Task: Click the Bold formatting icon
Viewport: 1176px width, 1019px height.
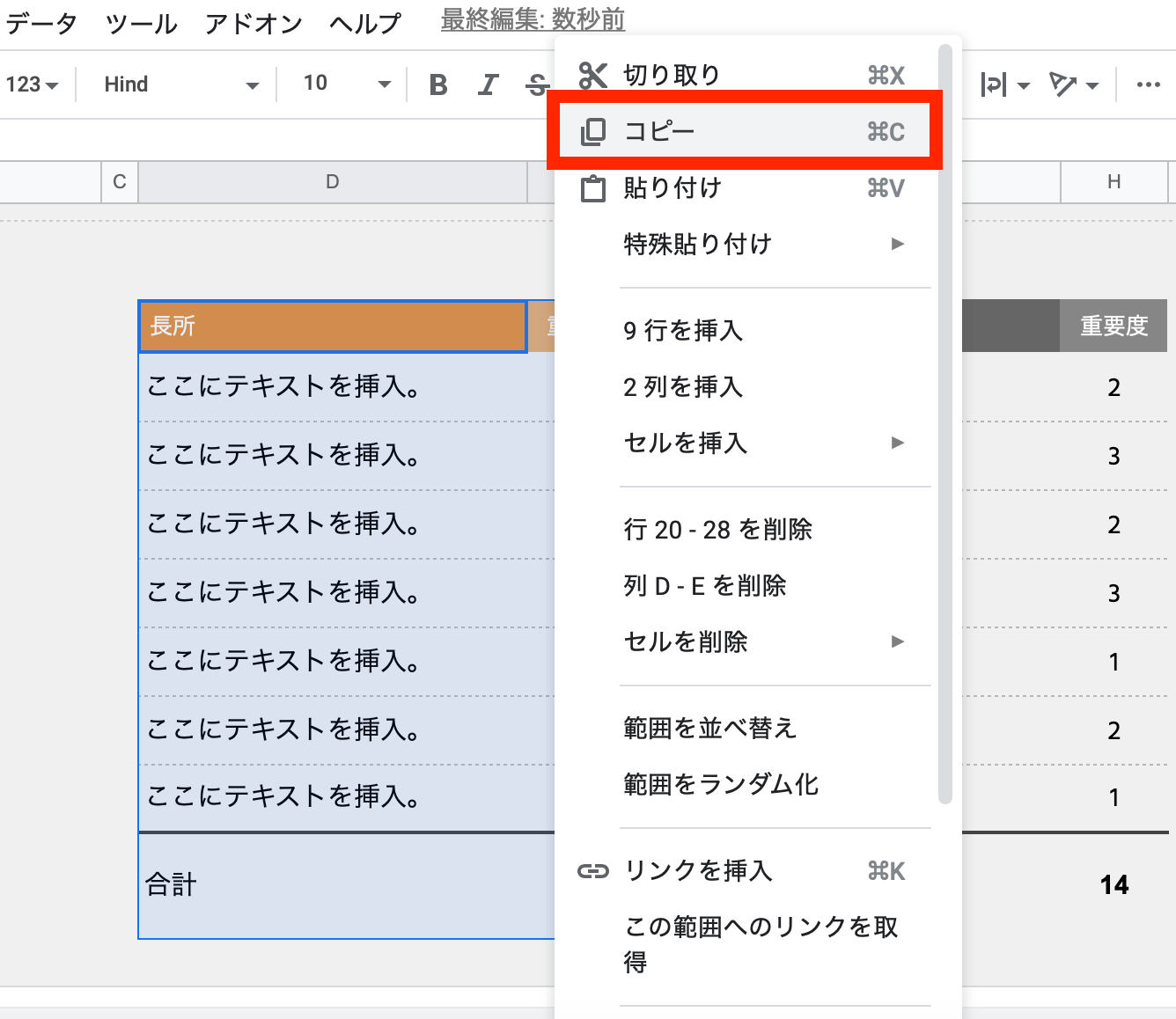Action: pos(438,84)
